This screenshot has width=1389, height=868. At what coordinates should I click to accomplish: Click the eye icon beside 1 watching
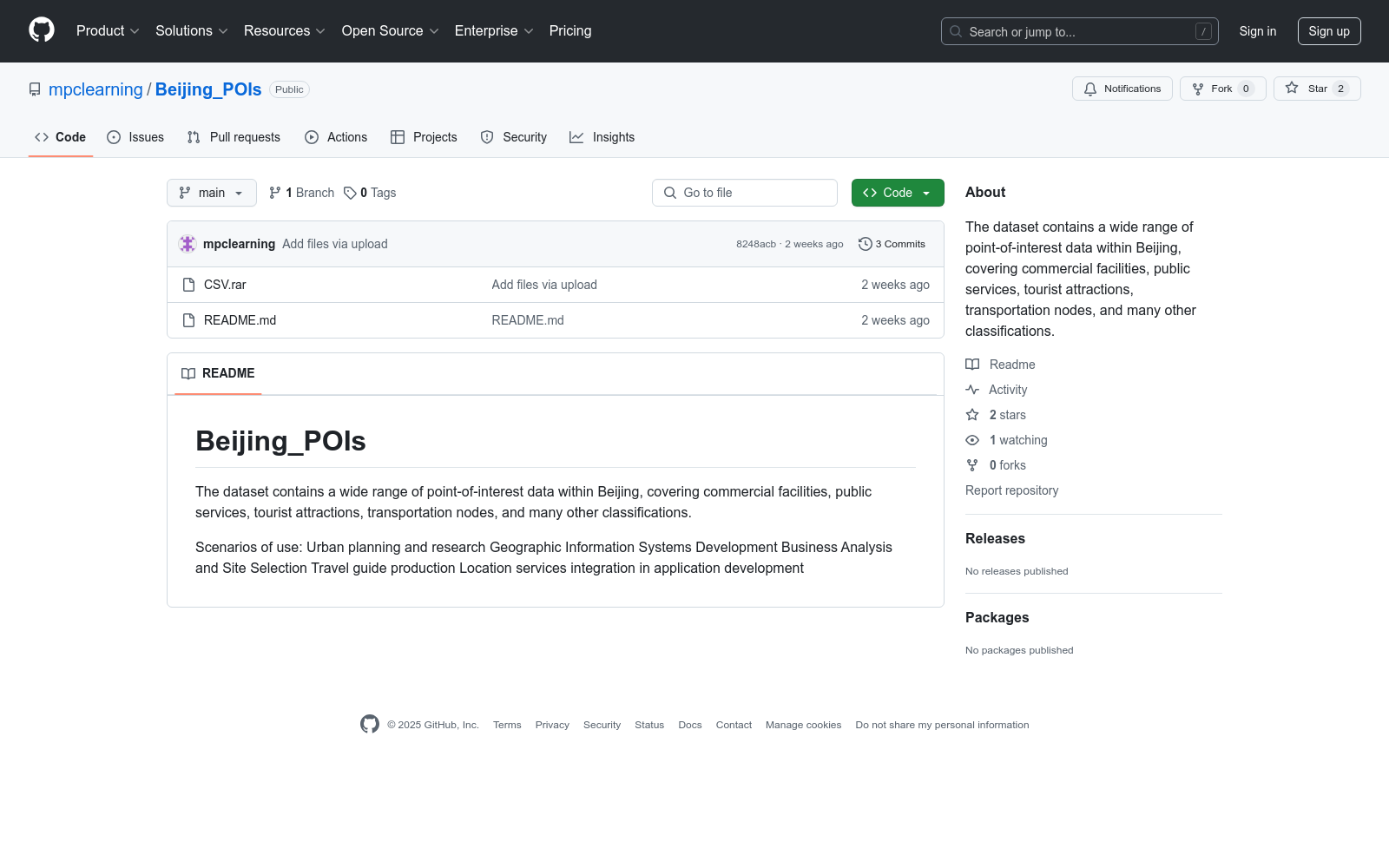click(x=972, y=440)
